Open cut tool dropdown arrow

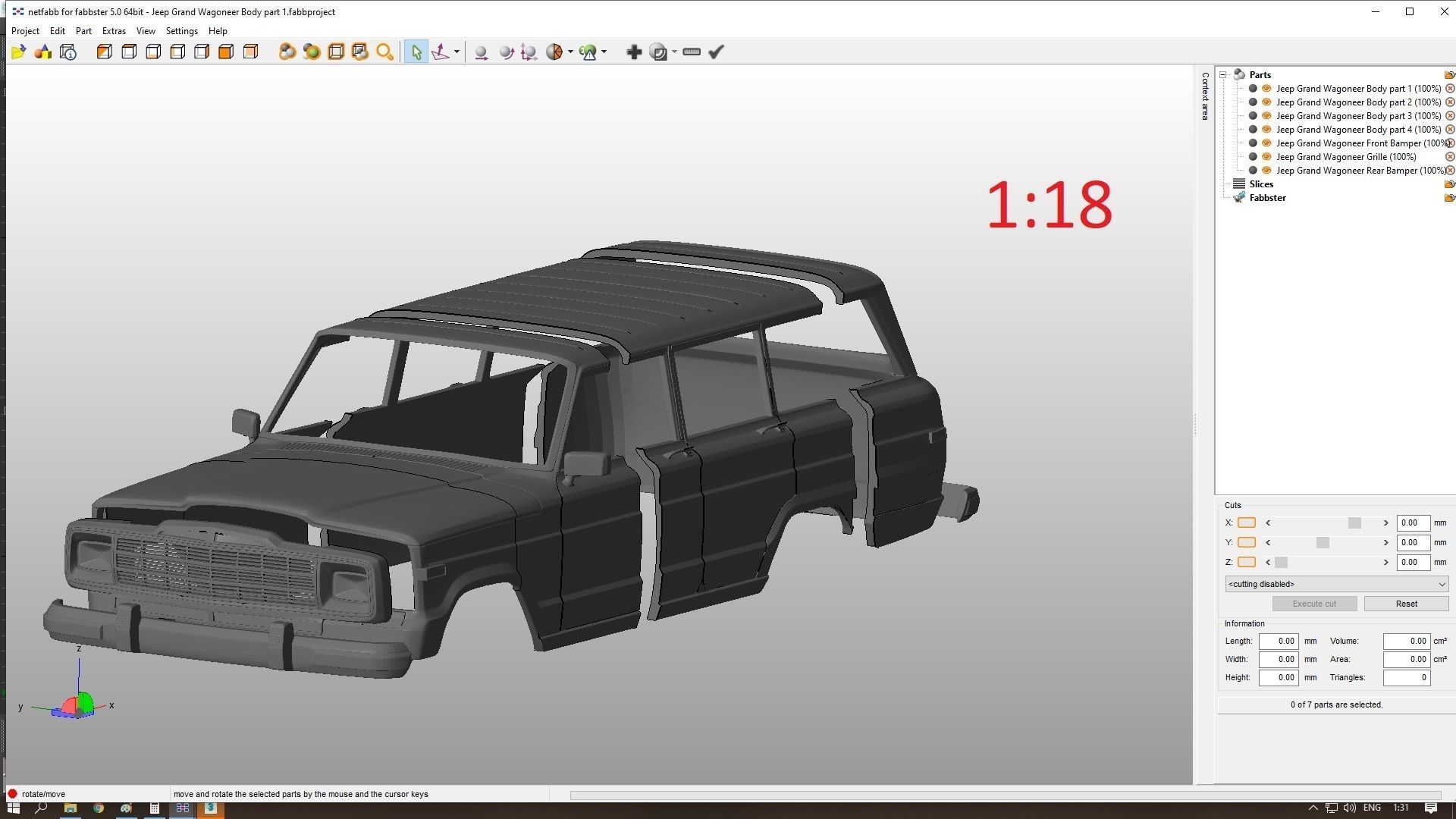[570, 52]
